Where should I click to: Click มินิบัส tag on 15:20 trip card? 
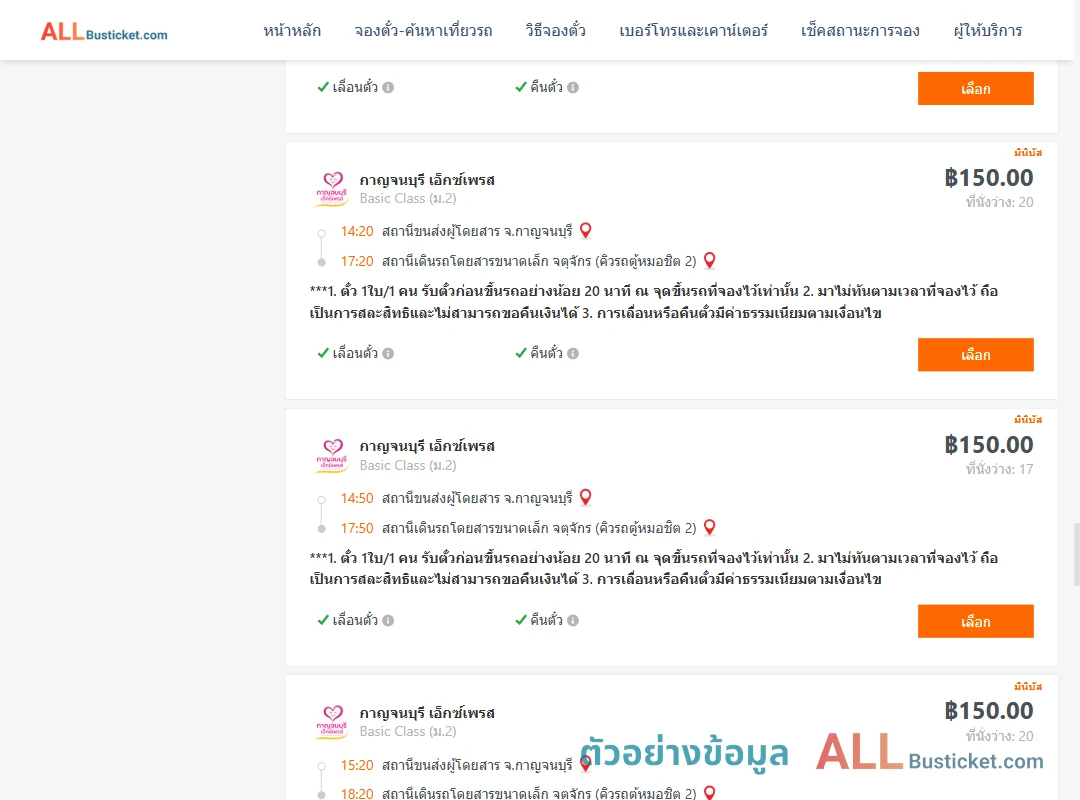click(1028, 686)
